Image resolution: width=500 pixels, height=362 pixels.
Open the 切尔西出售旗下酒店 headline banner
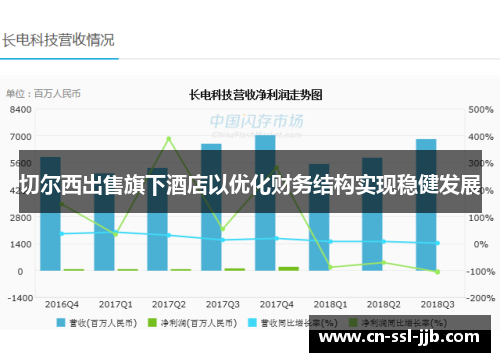pyautogui.click(x=250, y=182)
